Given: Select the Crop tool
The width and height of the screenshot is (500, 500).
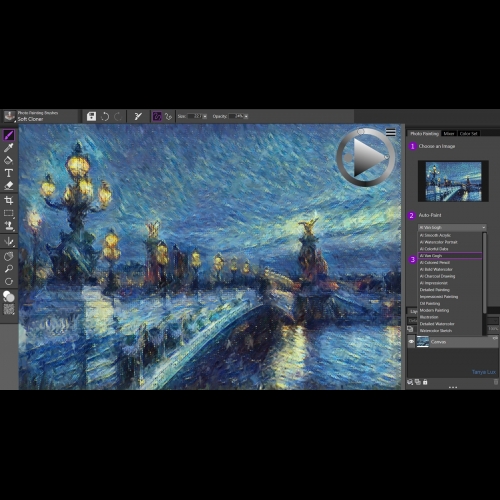Looking at the screenshot, I should coord(9,200).
